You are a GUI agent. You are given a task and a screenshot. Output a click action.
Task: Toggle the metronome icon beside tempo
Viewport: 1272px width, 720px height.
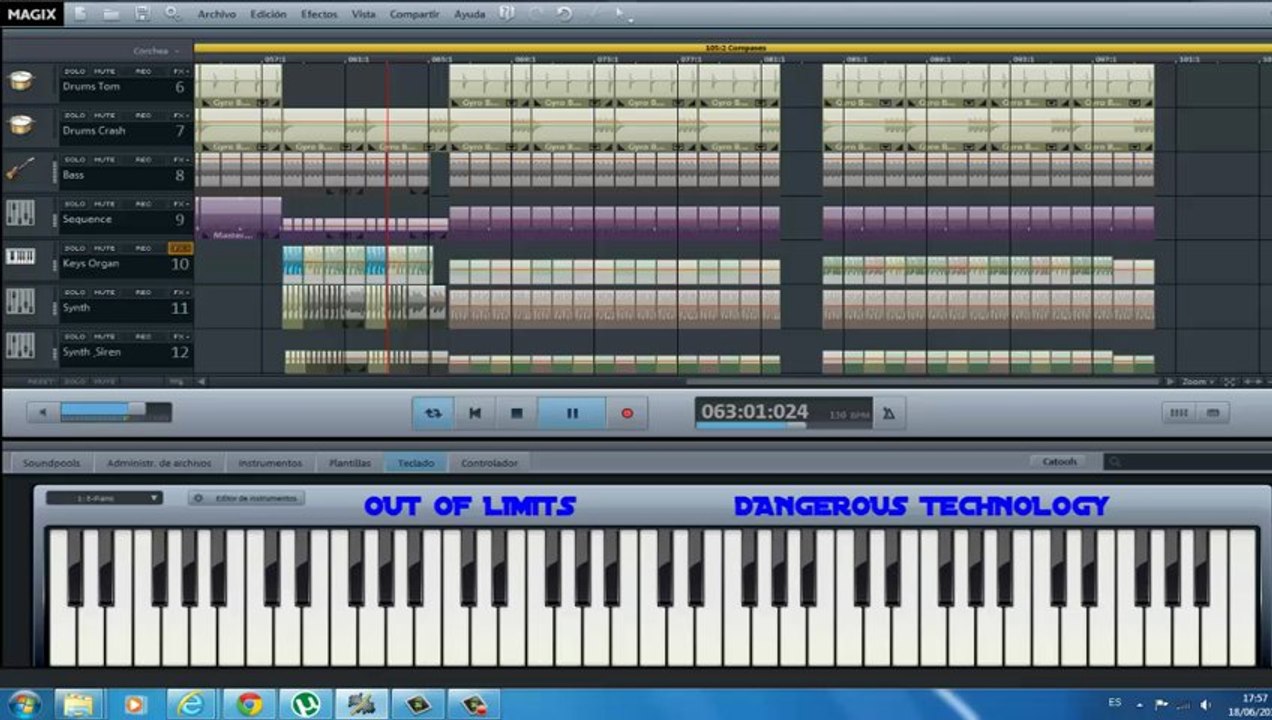pyautogui.click(x=888, y=413)
